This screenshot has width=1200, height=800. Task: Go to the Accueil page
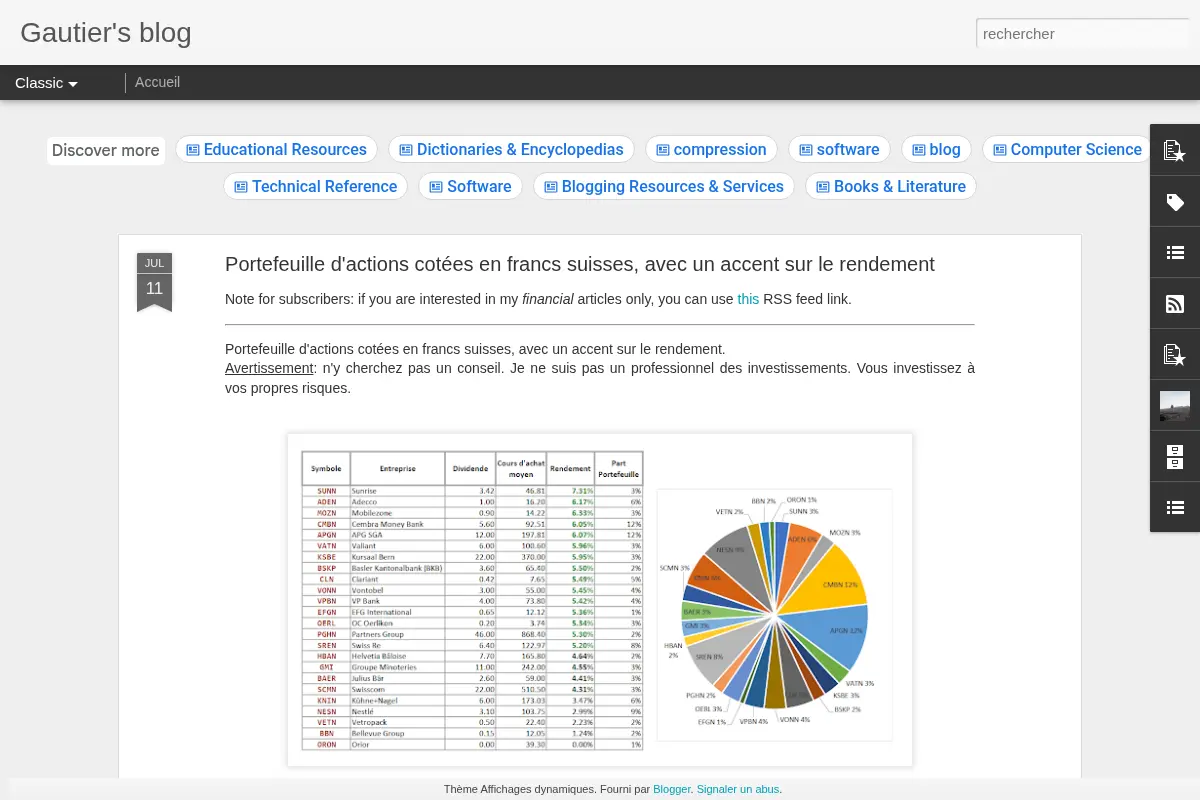(x=157, y=83)
